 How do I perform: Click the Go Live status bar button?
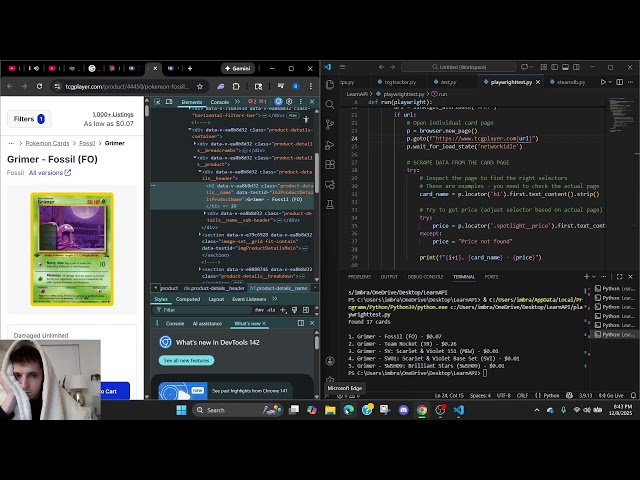[x=611, y=395]
